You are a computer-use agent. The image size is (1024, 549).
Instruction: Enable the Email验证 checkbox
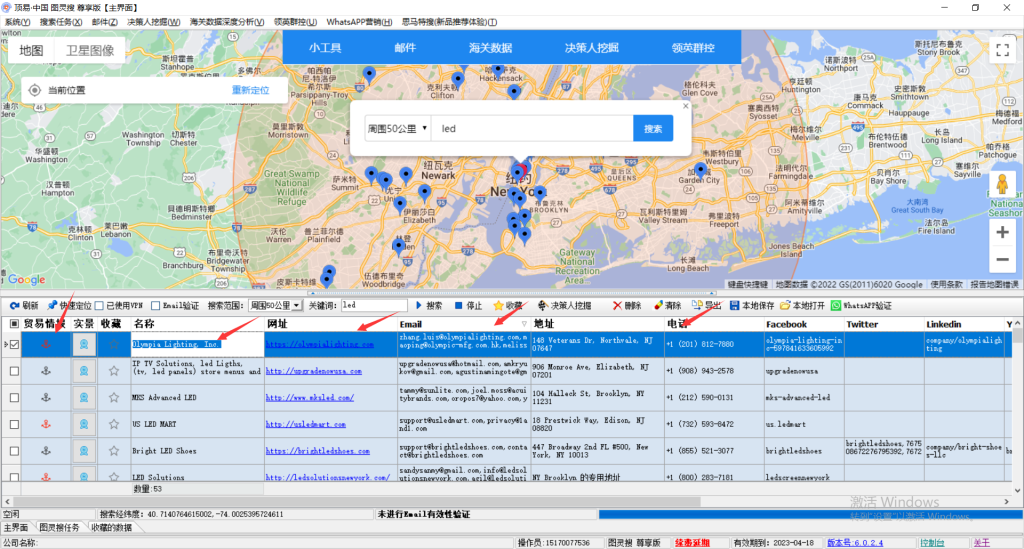155,306
